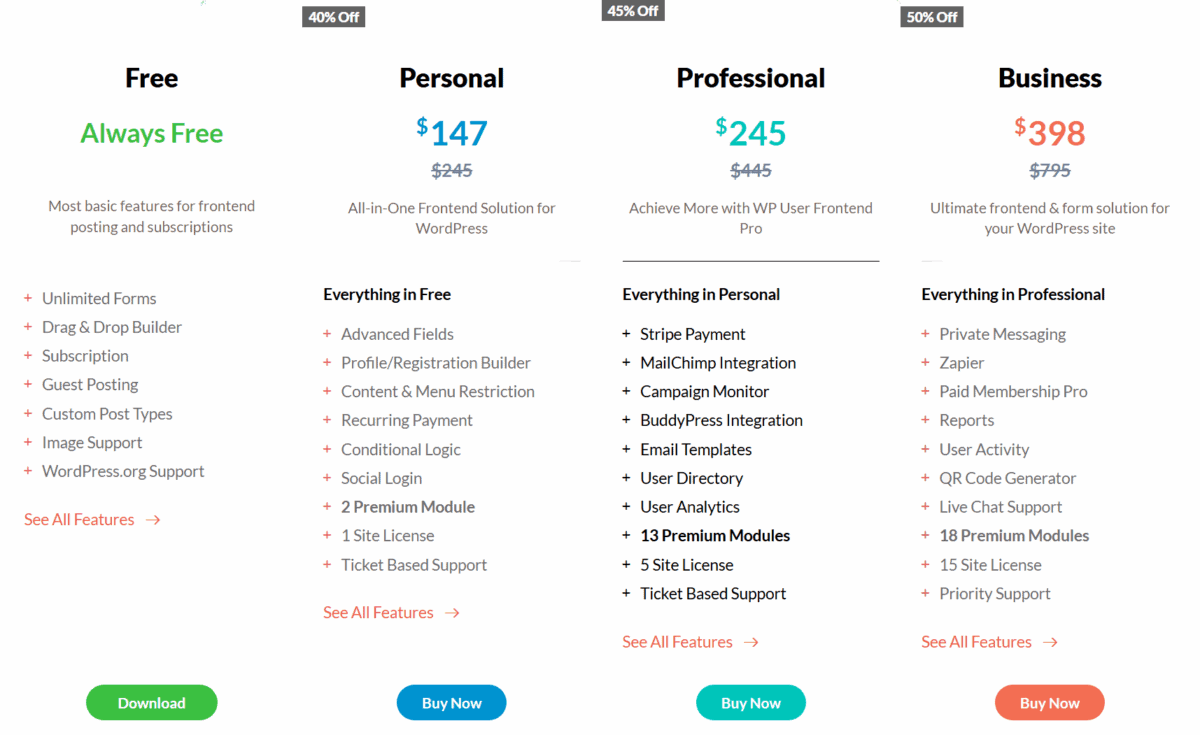Click plus icon beside Zapier
The image size is (1200, 735).
(x=925, y=363)
